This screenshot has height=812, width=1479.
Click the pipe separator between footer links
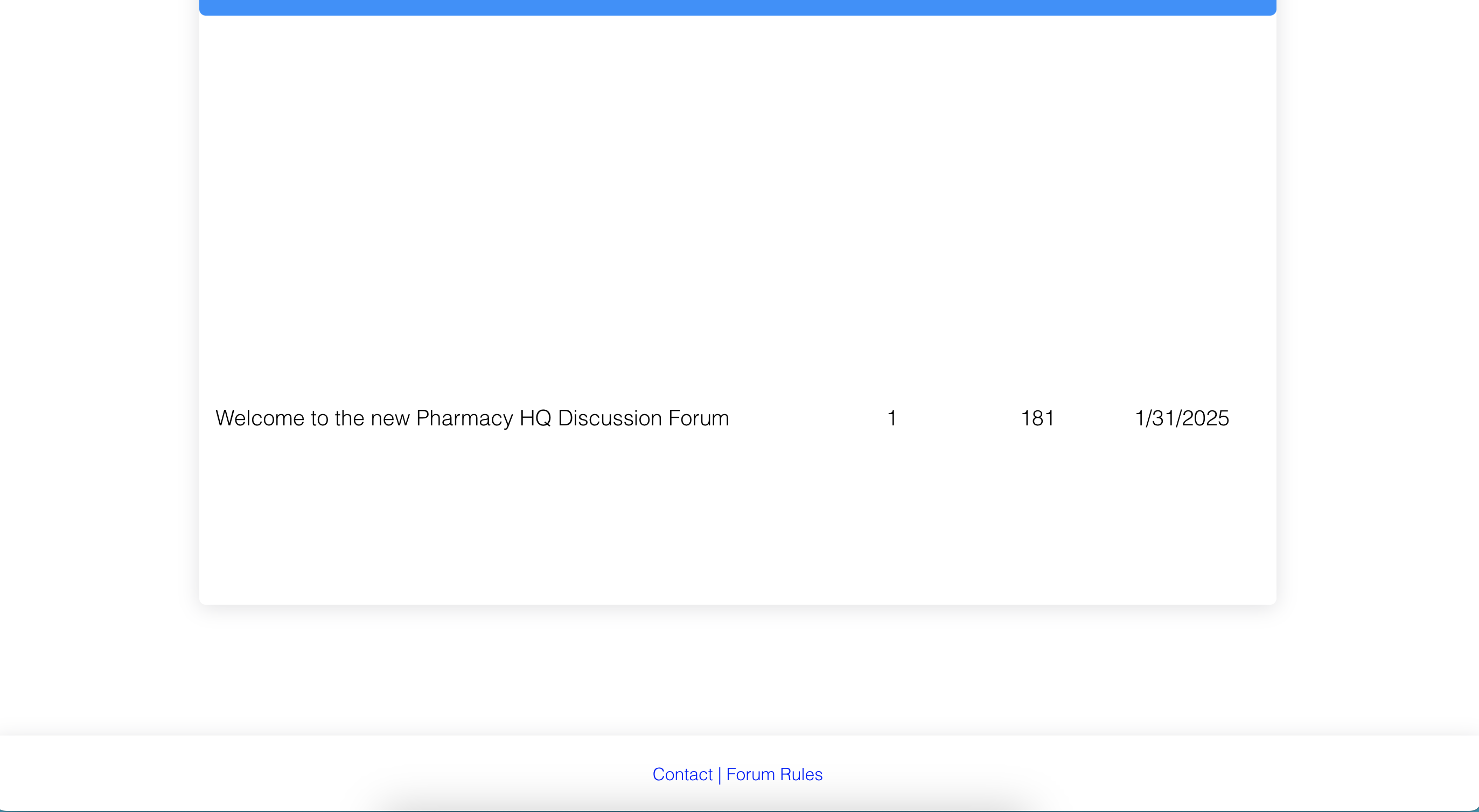(x=720, y=775)
